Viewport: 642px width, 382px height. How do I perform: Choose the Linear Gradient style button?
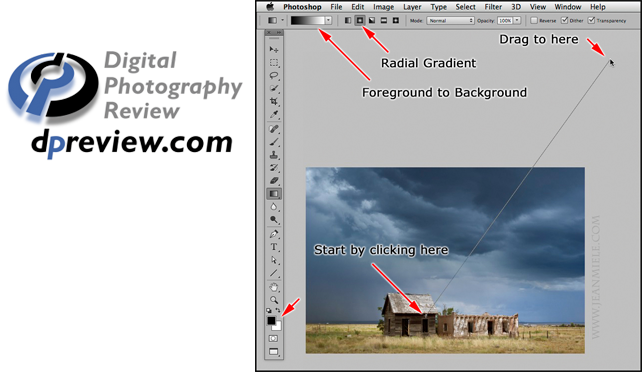click(348, 20)
